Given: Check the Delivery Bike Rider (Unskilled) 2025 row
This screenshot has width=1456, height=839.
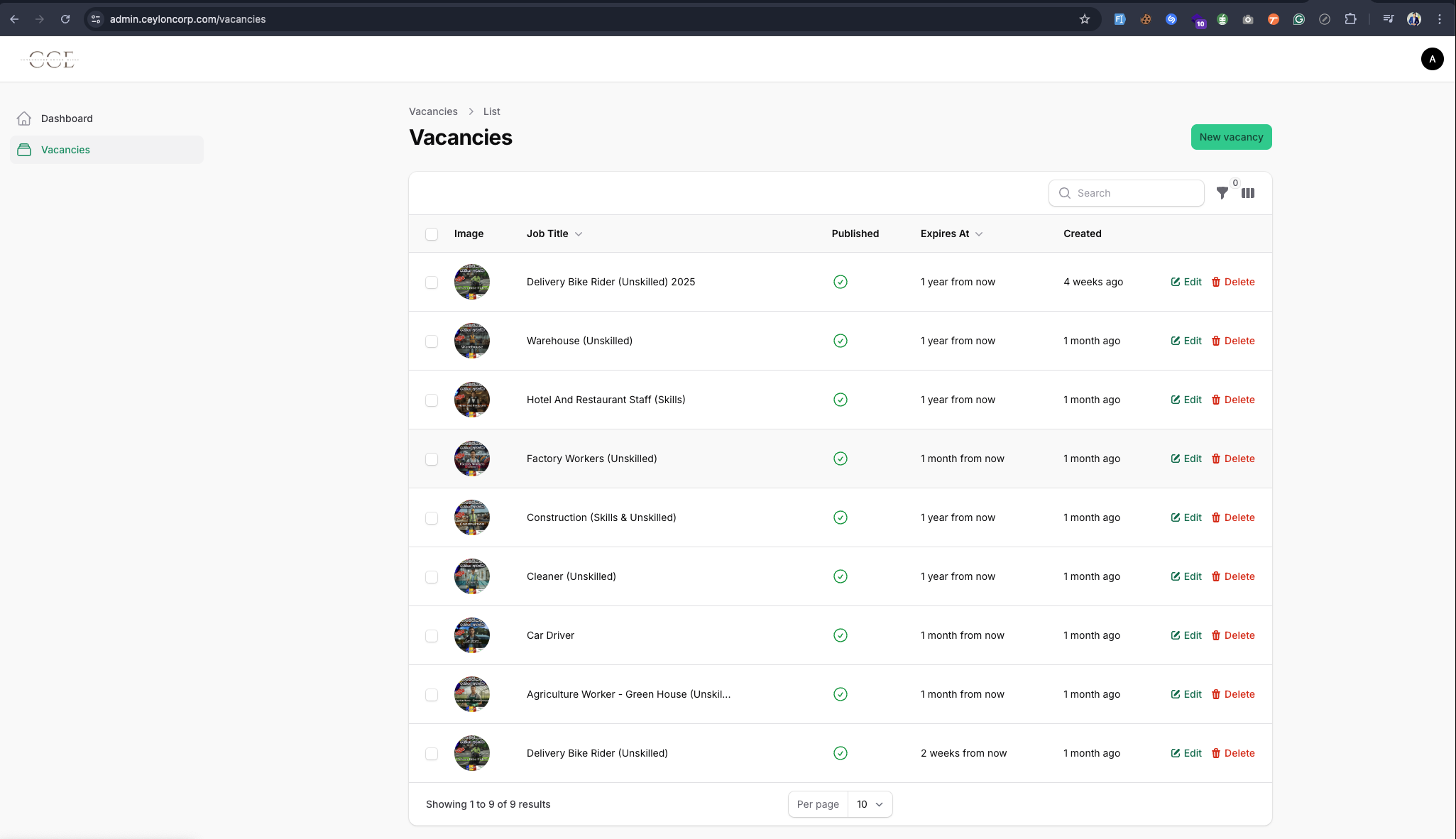Looking at the screenshot, I should [x=432, y=283].
